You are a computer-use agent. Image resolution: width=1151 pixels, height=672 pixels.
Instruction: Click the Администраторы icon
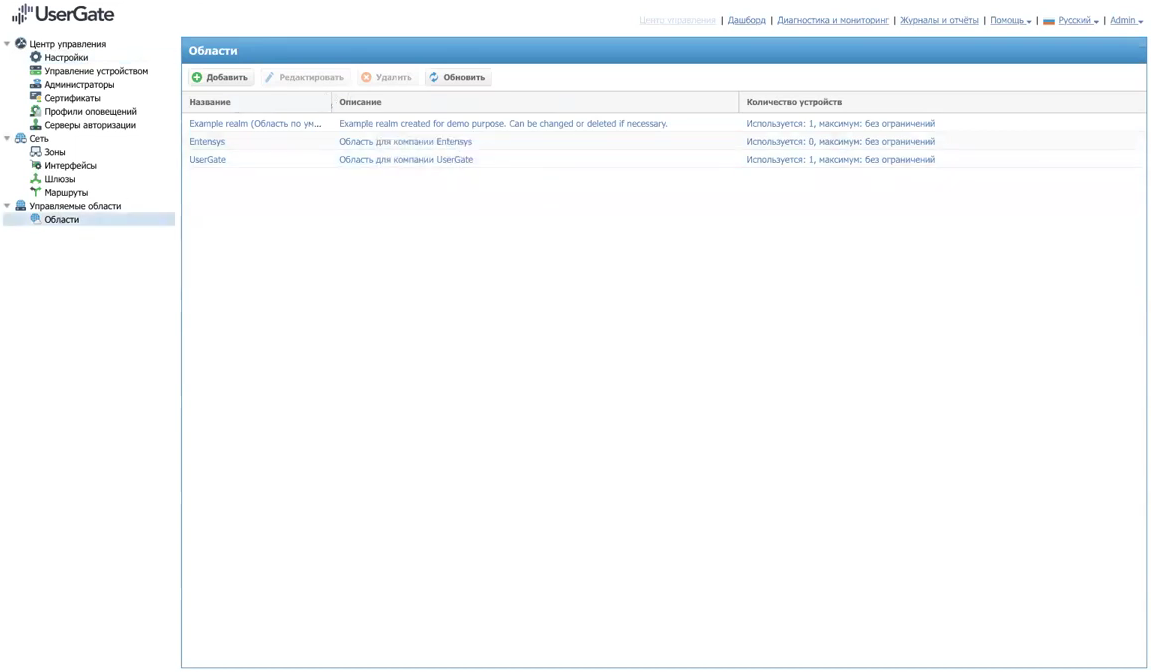point(35,84)
